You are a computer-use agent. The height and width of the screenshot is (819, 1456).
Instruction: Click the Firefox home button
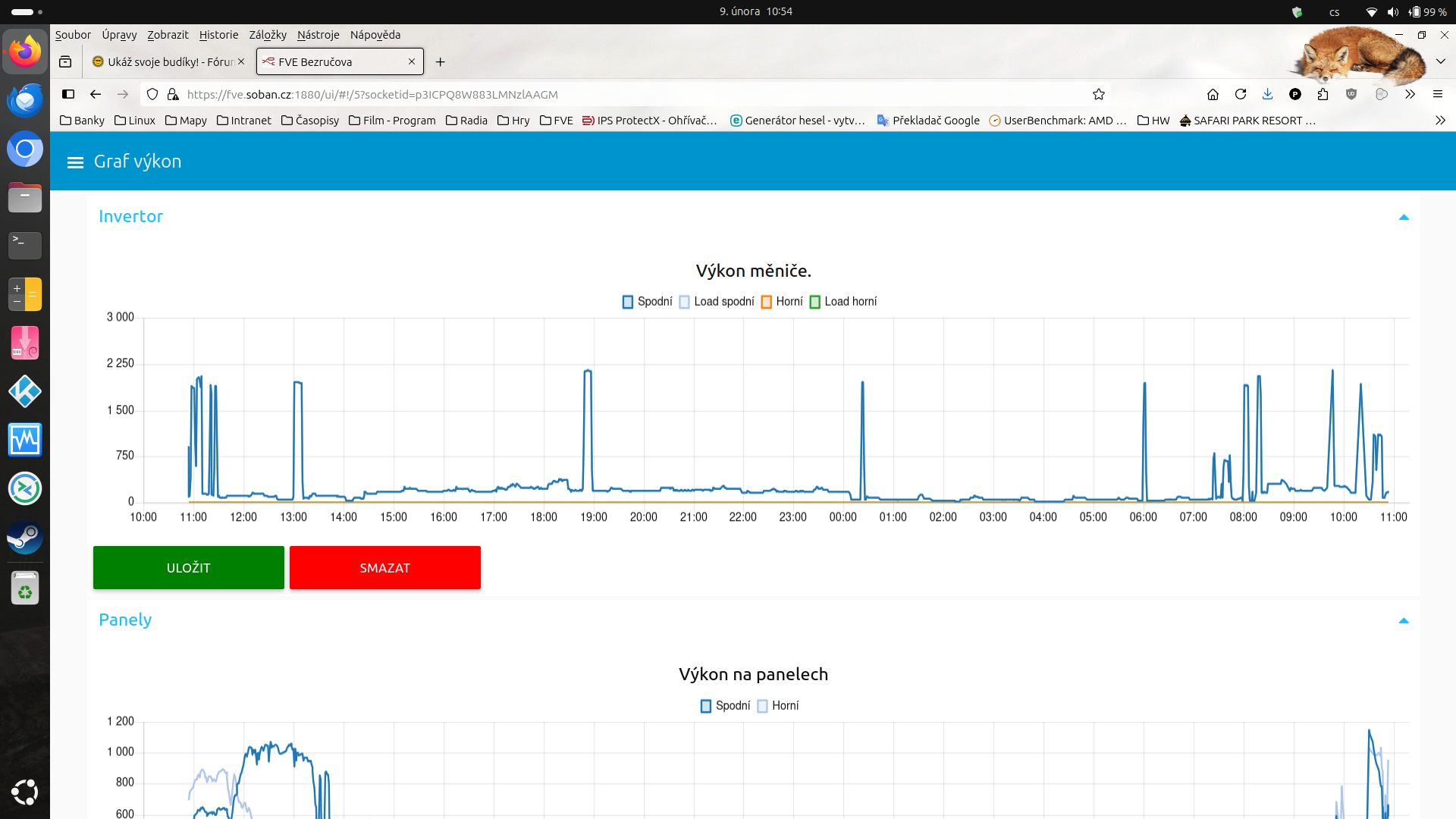[1213, 94]
